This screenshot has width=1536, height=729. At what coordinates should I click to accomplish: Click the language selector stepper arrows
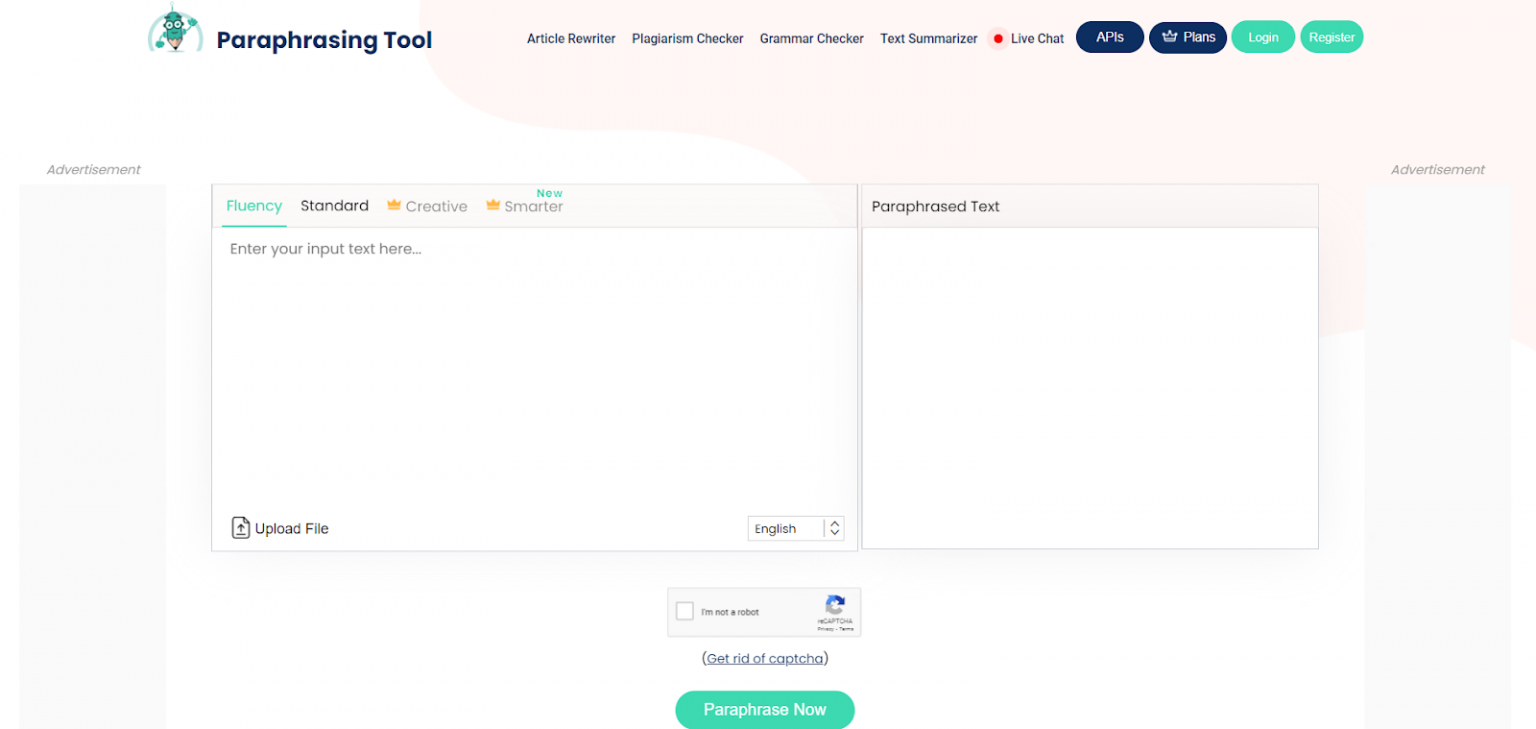[x=834, y=528]
